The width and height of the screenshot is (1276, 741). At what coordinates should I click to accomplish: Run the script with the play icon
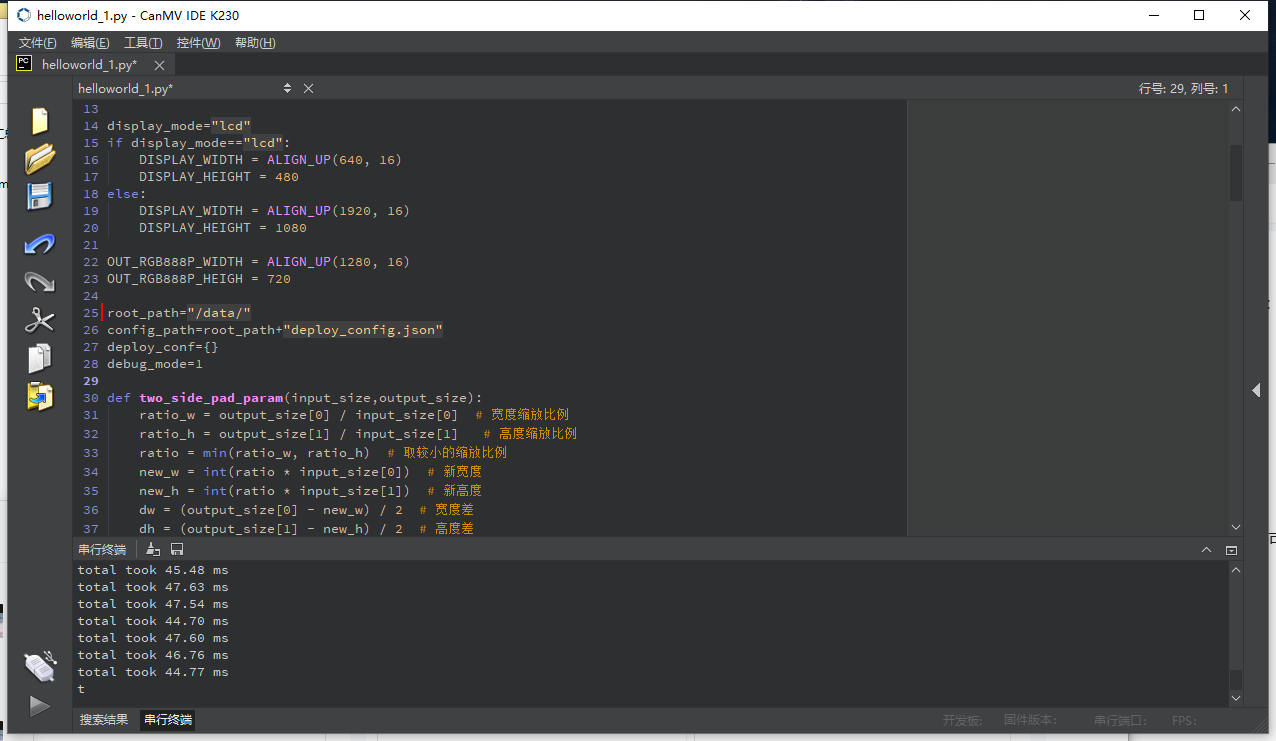(x=40, y=706)
